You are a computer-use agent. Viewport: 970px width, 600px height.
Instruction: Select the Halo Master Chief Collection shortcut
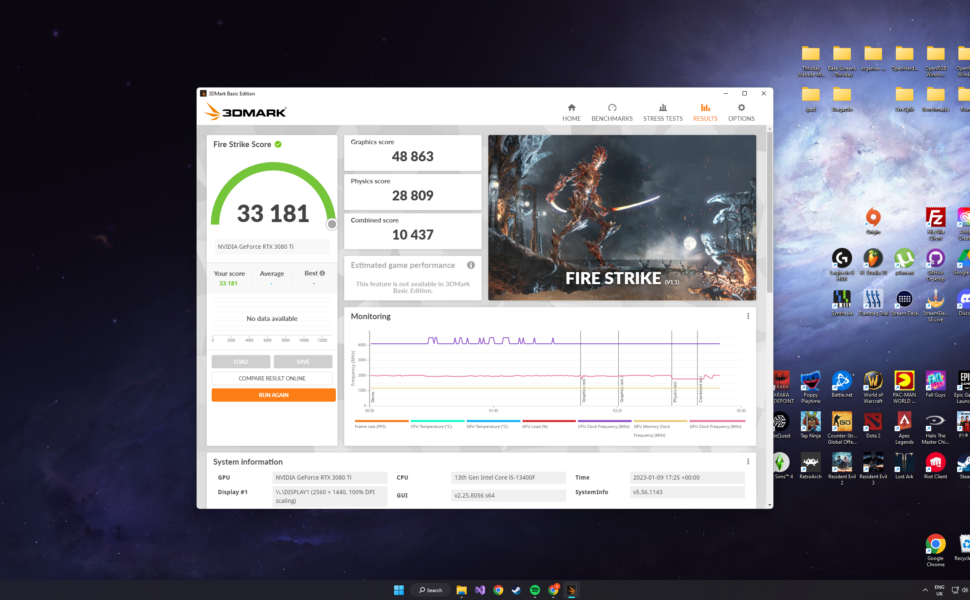pyautogui.click(x=935, y=428)
